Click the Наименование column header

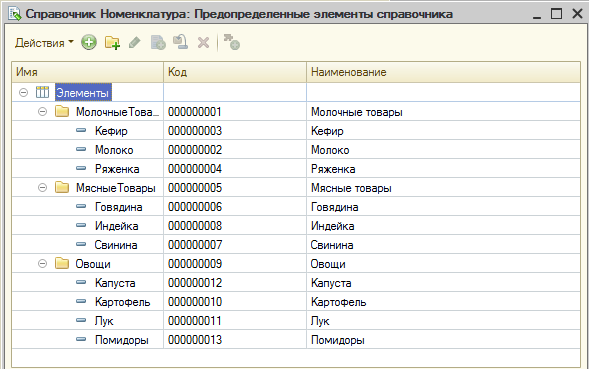[x=444, y=72]
